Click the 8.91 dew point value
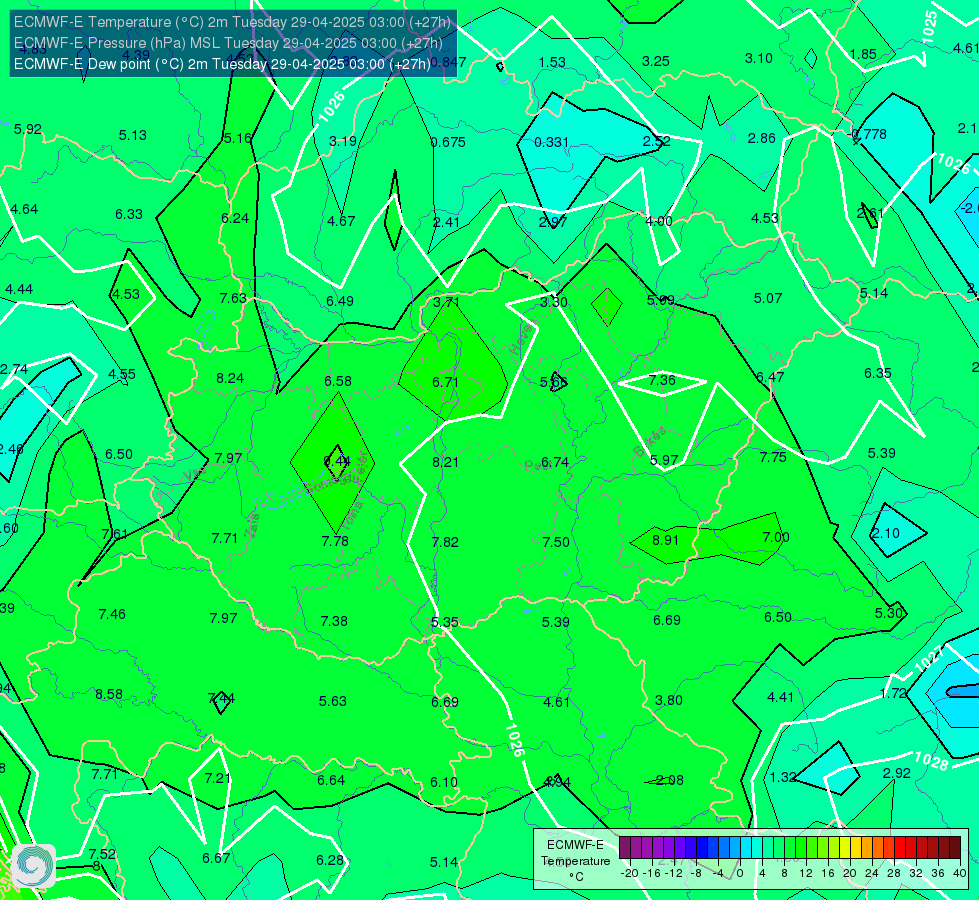 point(665,540)
